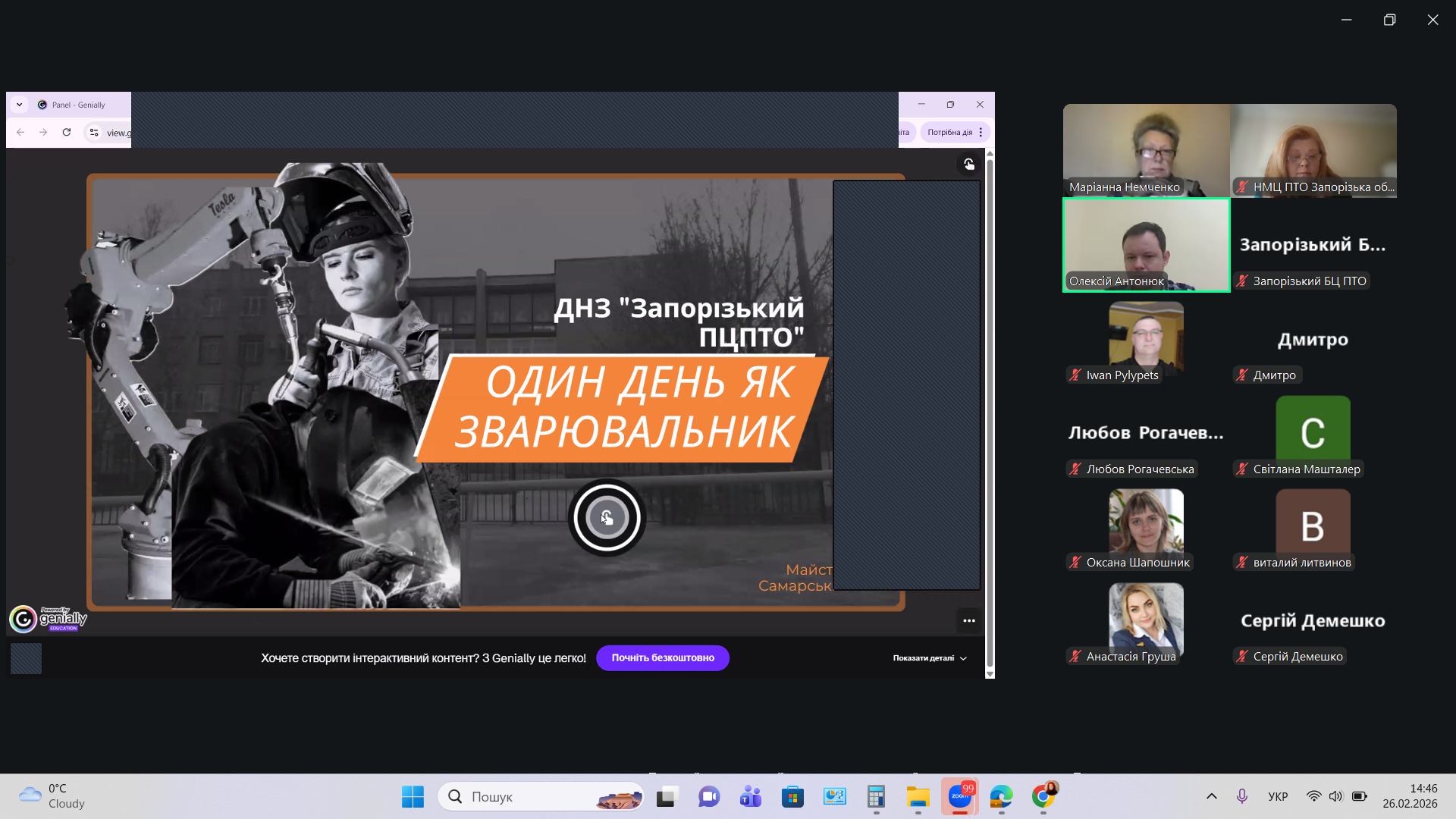The width and height of the screenshot is (1456, 819).
Task: Switch the УКР keyboard language indicator
Action: pos(1278,796)
